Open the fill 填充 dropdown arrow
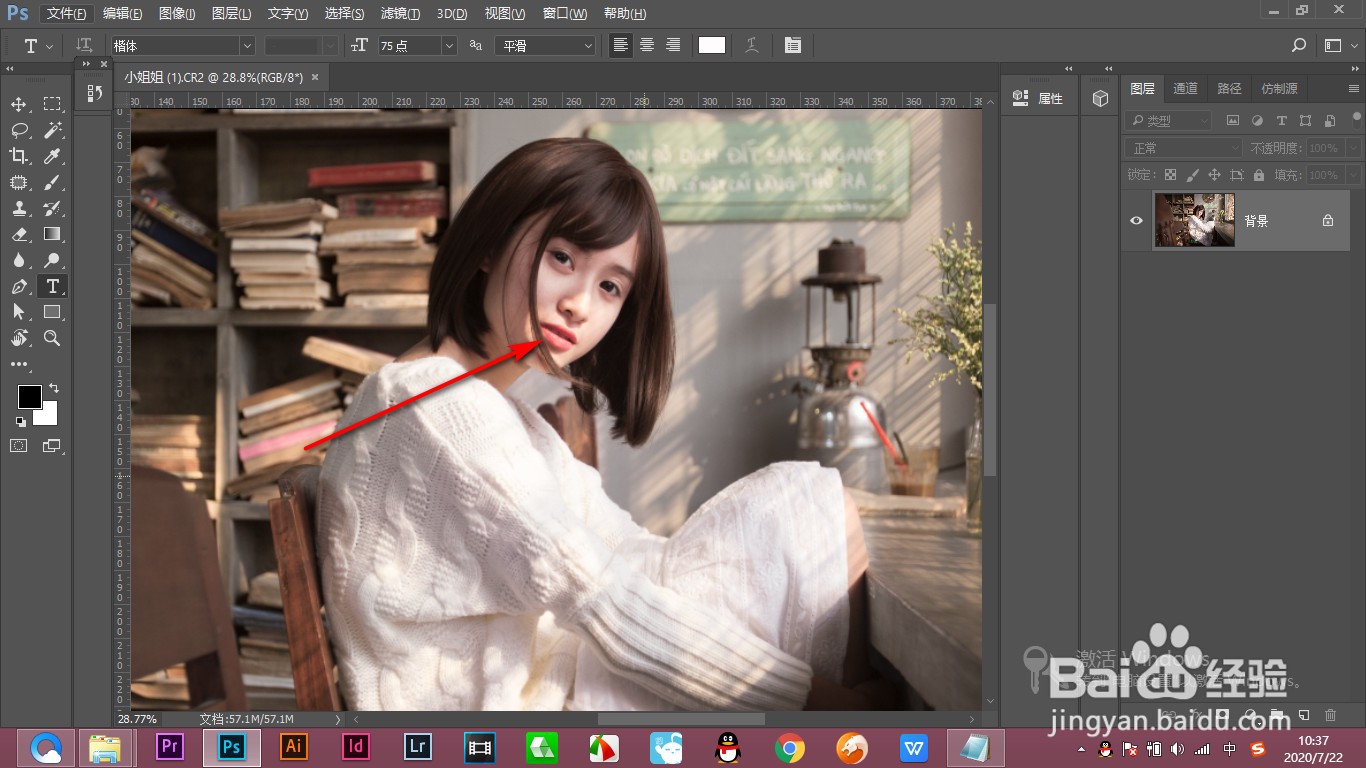Screen dimensions: 1366x768 (x=1353, y=175)
